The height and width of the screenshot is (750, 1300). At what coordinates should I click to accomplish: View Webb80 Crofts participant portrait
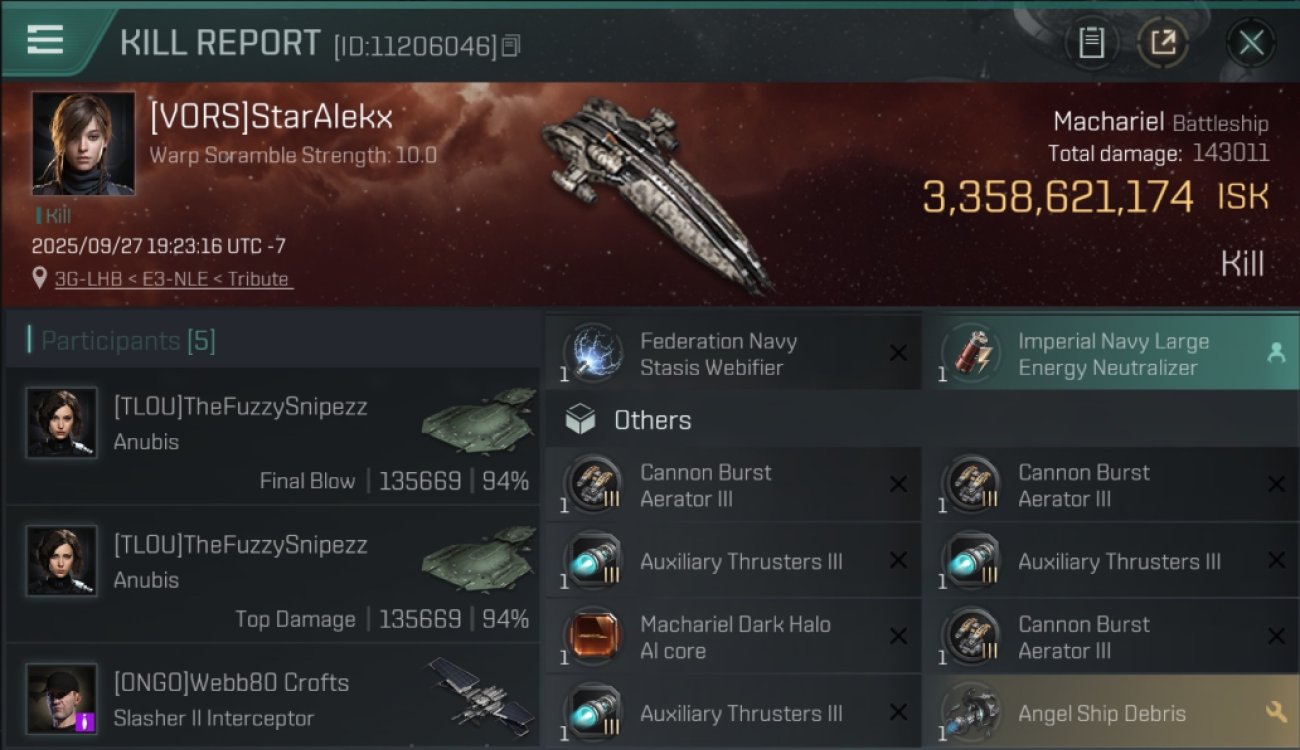pos(62,698)
